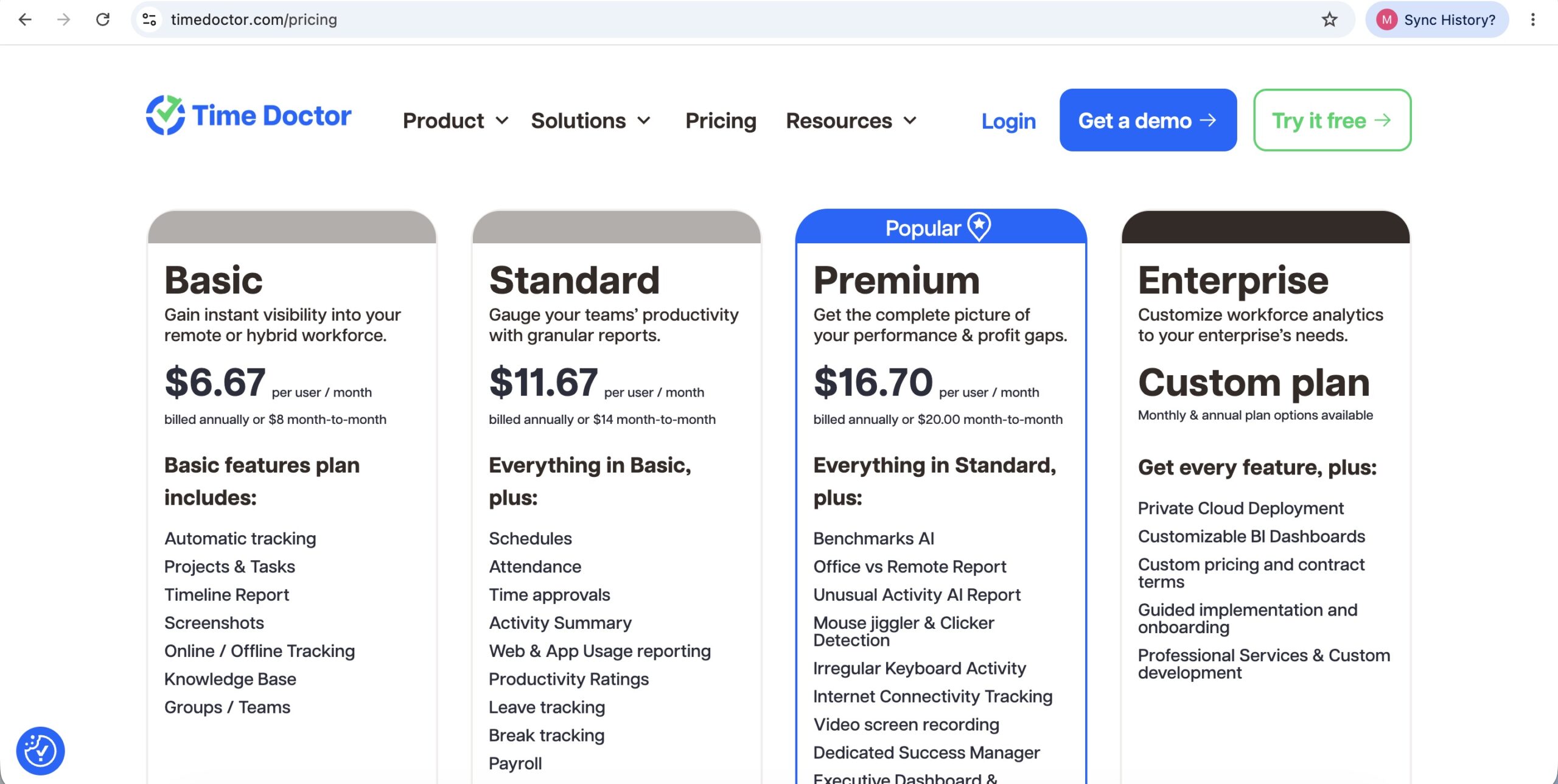Click the Sync History profile chip
This screenshot has height=784, width=1558.
[1437, 19]
